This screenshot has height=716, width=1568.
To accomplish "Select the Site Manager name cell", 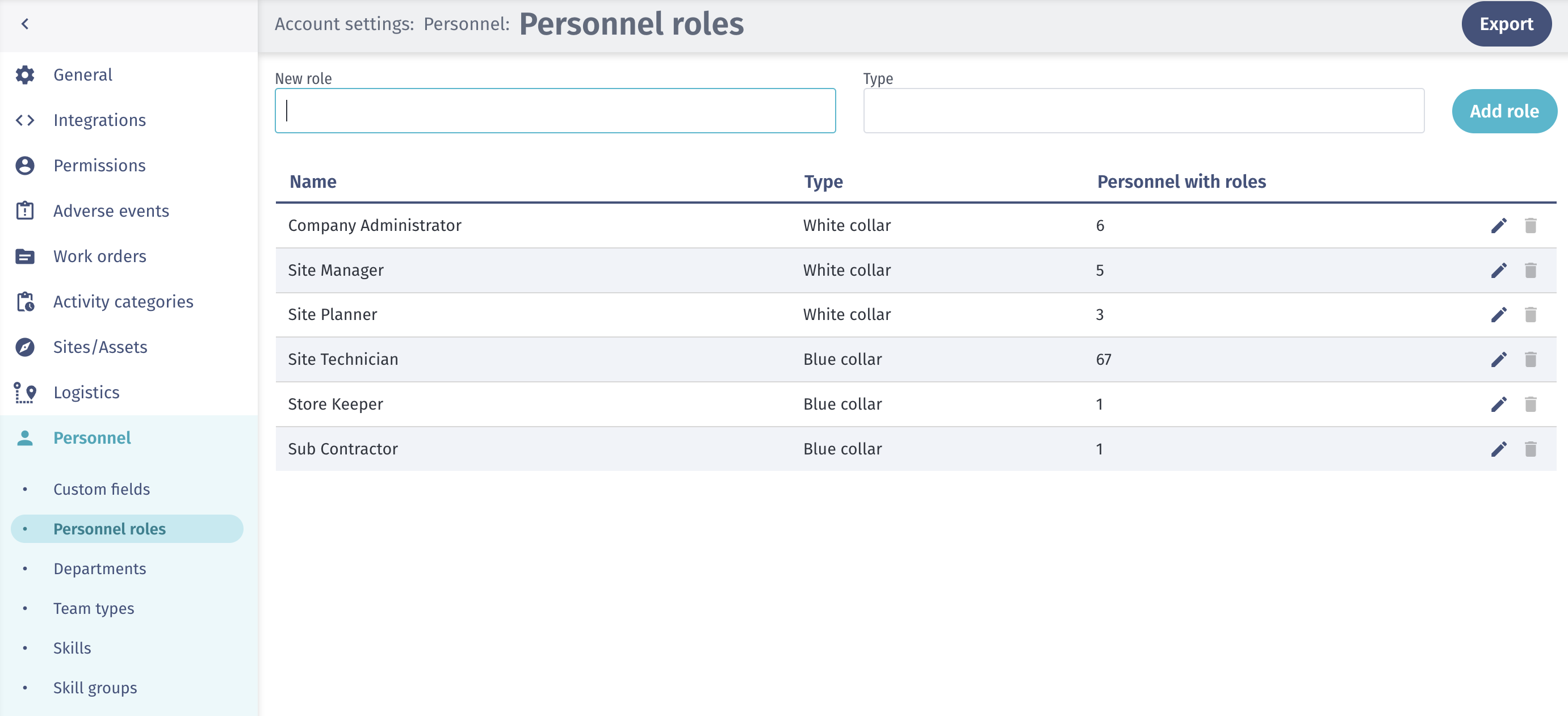I will [x=336, y=270].
